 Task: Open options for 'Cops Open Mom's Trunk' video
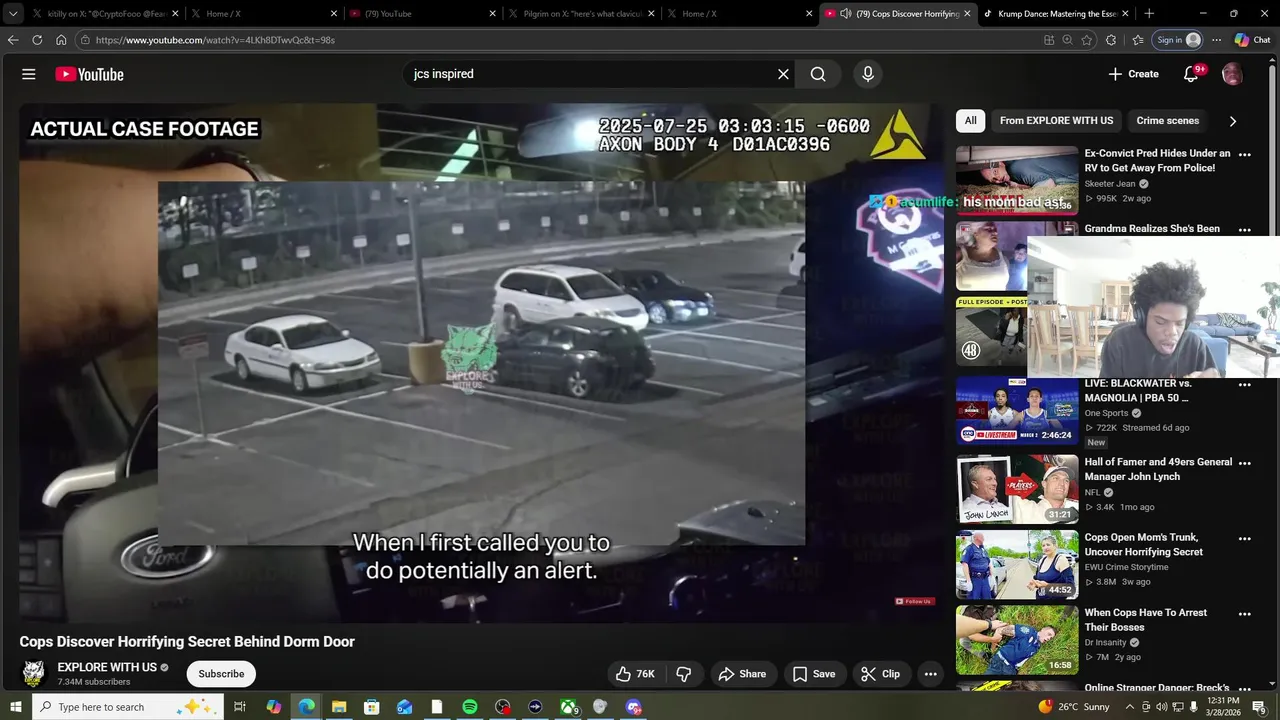(1245, 538)
